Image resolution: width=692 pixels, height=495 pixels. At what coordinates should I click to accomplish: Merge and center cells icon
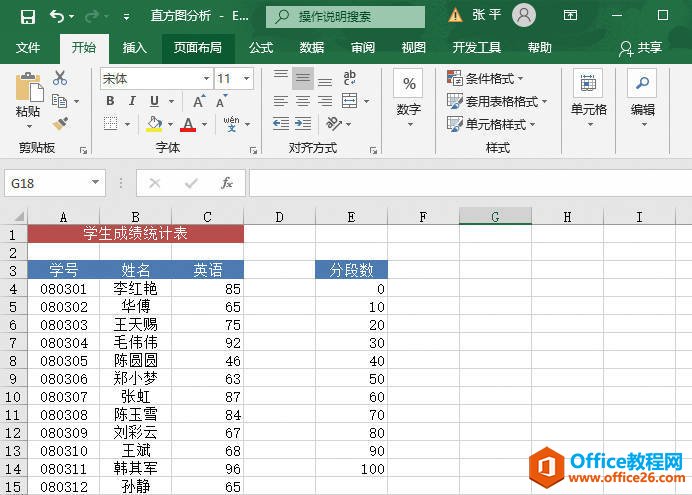(x=350, y=101)
